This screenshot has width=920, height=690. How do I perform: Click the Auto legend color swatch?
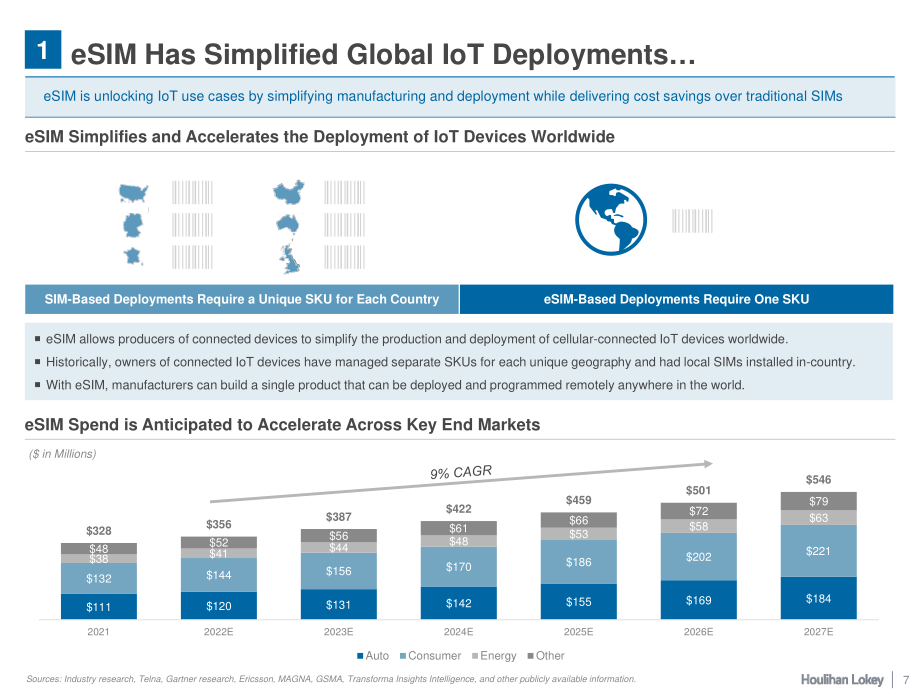point(360,656)
